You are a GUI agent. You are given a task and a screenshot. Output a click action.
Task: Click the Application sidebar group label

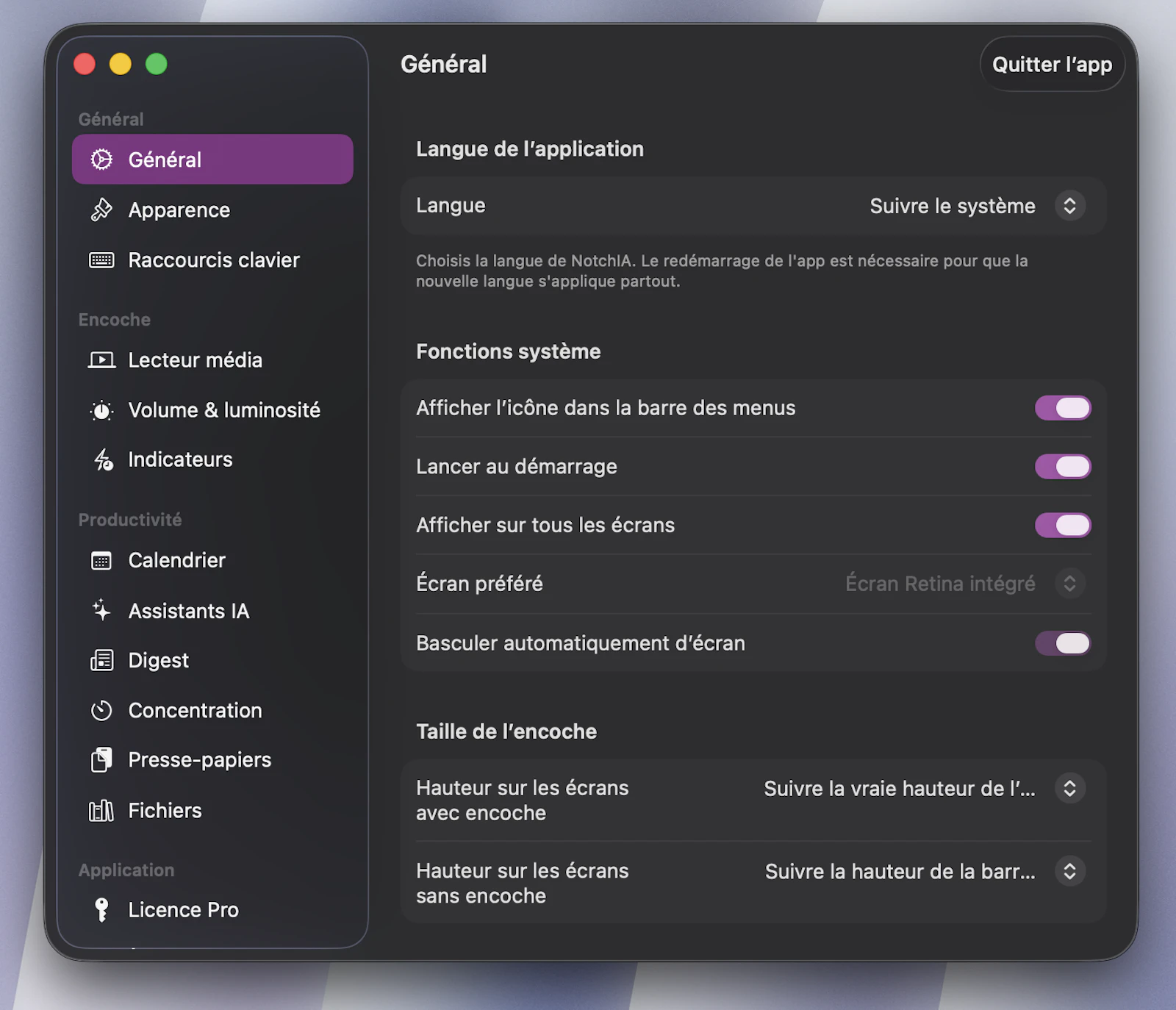click(126, 870)
